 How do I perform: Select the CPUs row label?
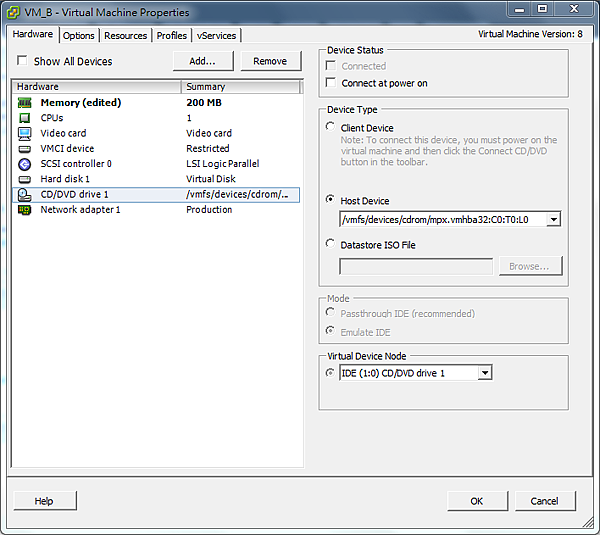click(52, 118)
